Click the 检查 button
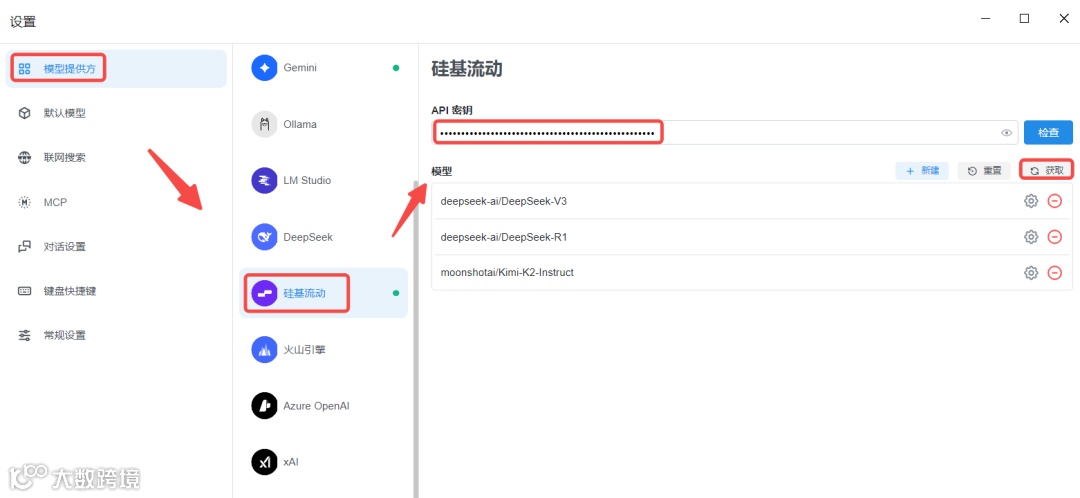 tap(1048, 132)
